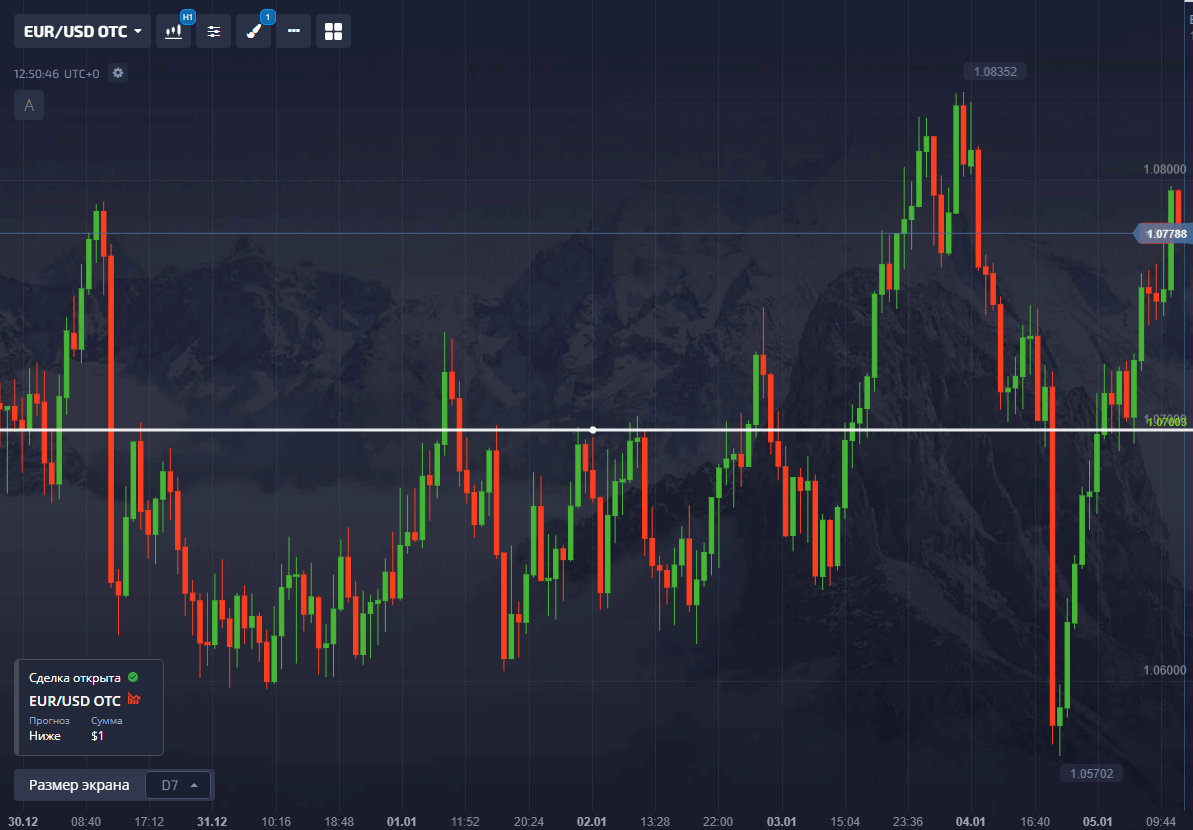
Task: Click the 1.08352 high price marker
Action: point(994,71)
